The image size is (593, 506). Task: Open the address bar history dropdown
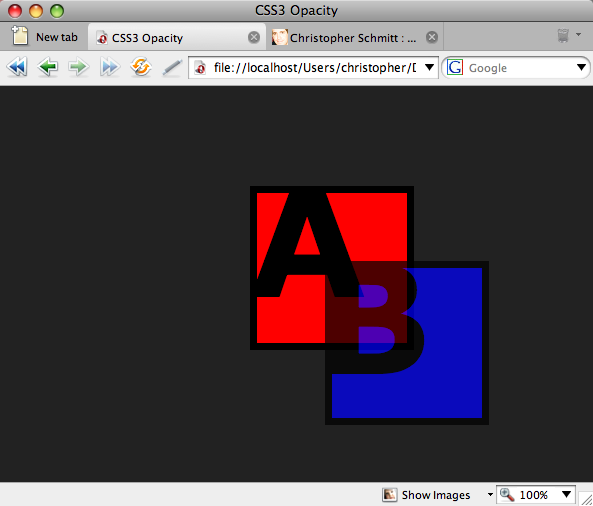click(x=429, y=67)
